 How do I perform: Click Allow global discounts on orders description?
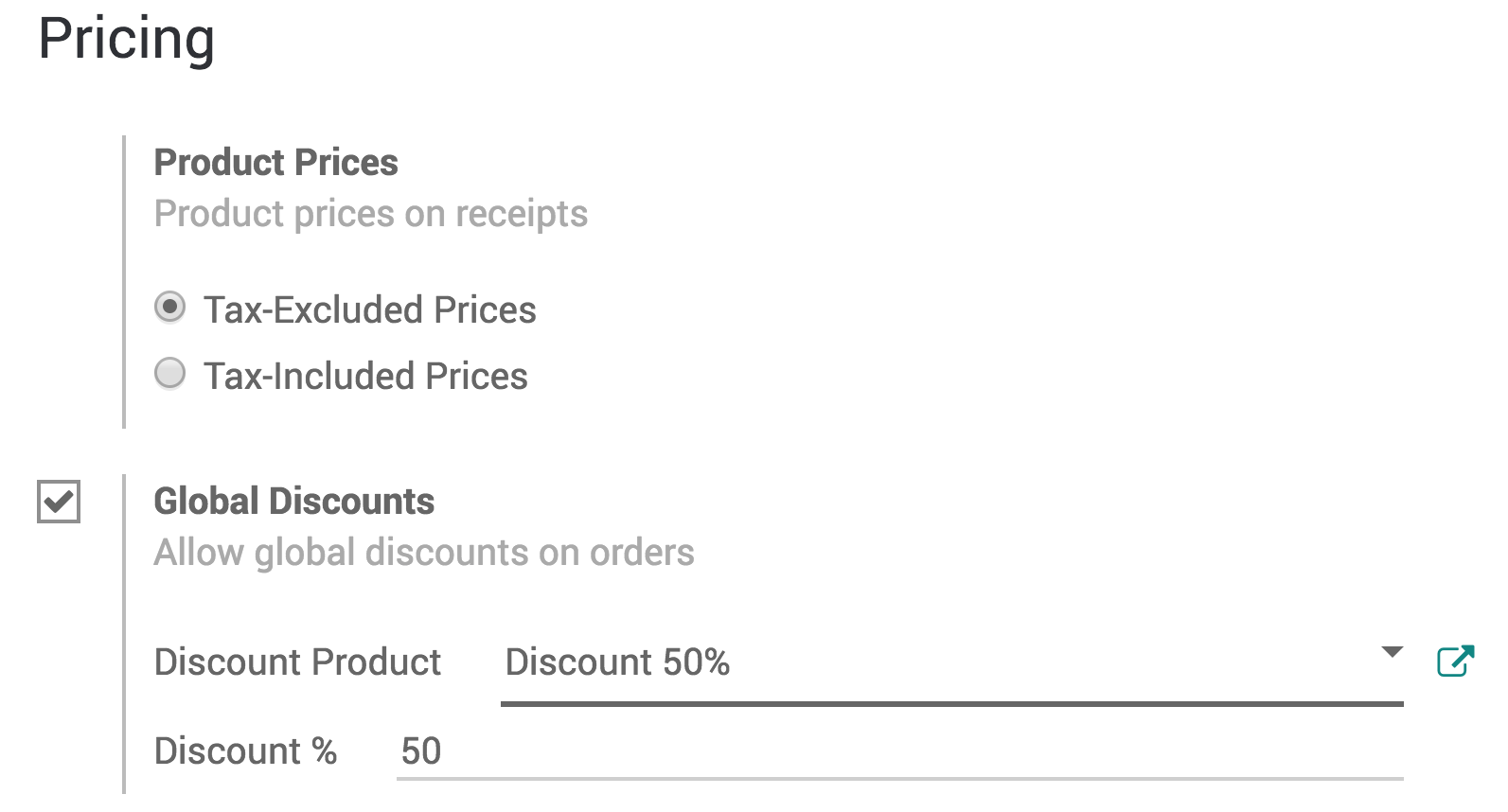pos(424,552)
